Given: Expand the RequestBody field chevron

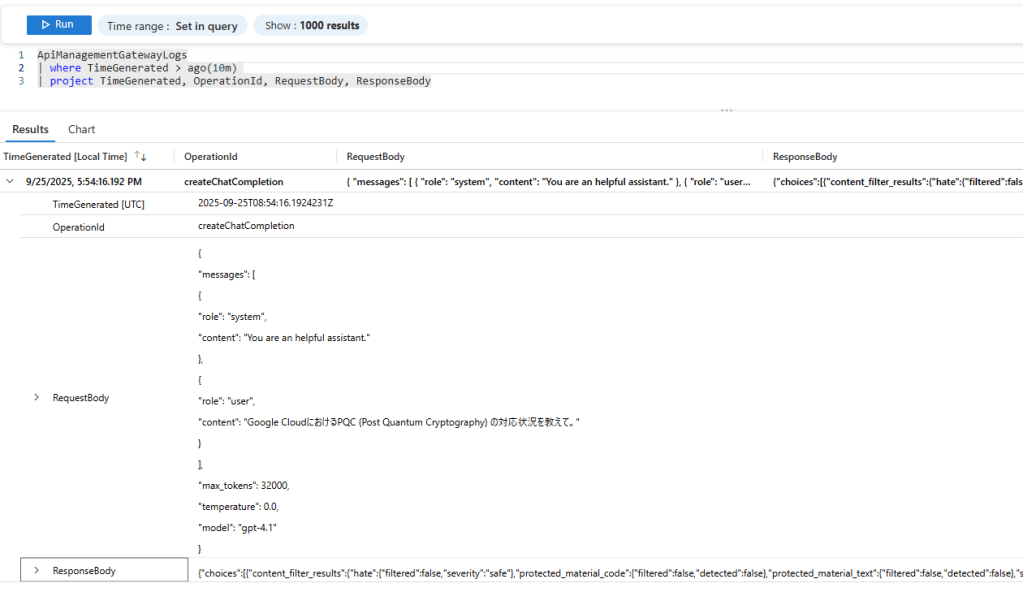Looking at the screenshot, I should [x=38, y=398].
